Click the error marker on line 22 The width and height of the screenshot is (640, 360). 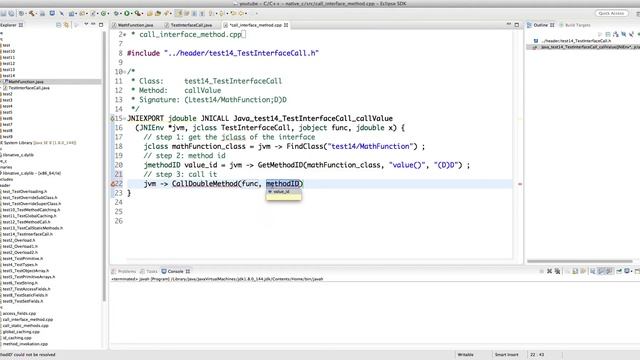[x=113, y=184]
